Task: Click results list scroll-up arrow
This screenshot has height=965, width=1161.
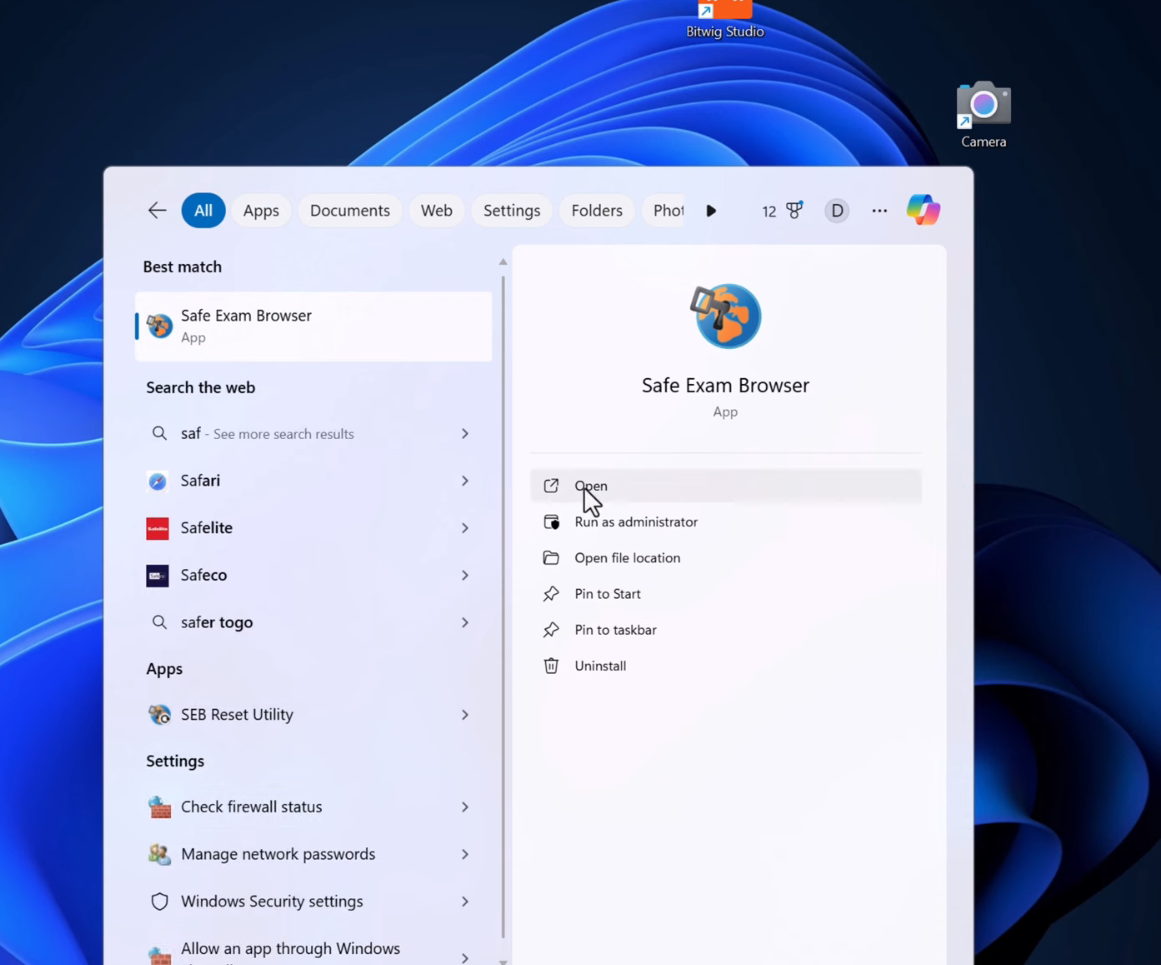Action: pos(503,262)
